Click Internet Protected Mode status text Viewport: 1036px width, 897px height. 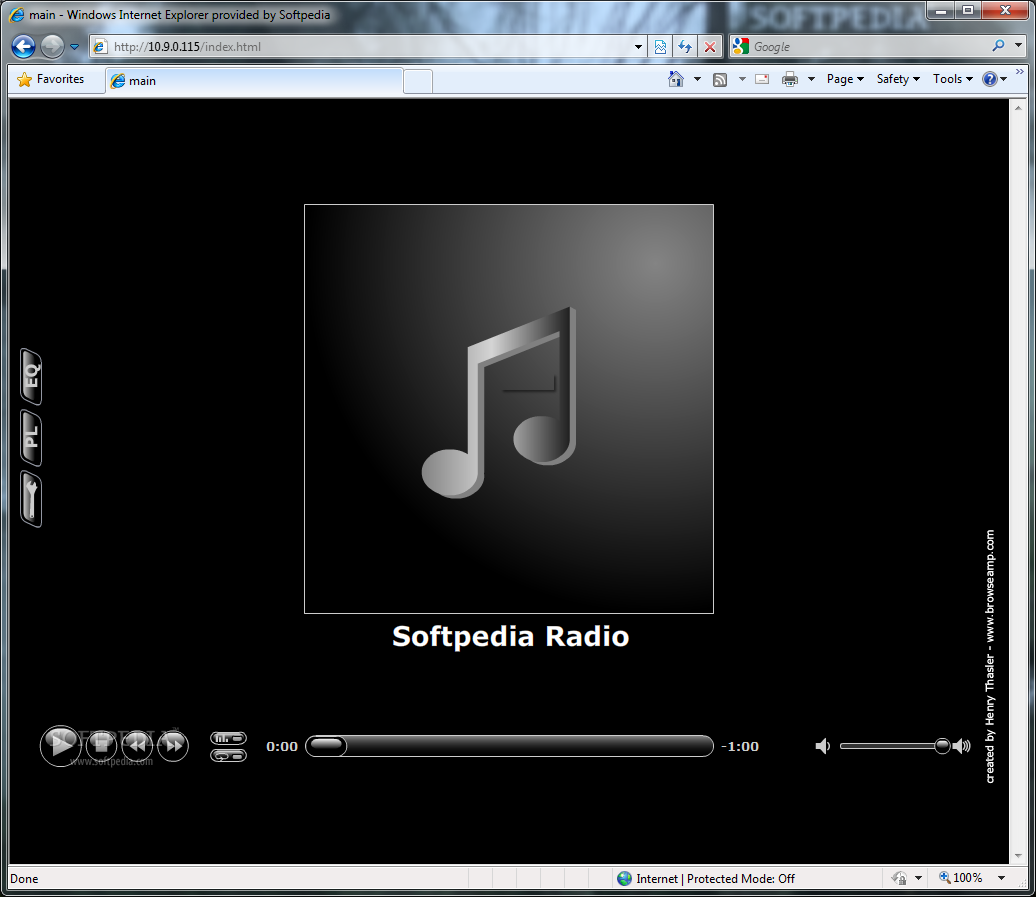(x=715, y=879)
